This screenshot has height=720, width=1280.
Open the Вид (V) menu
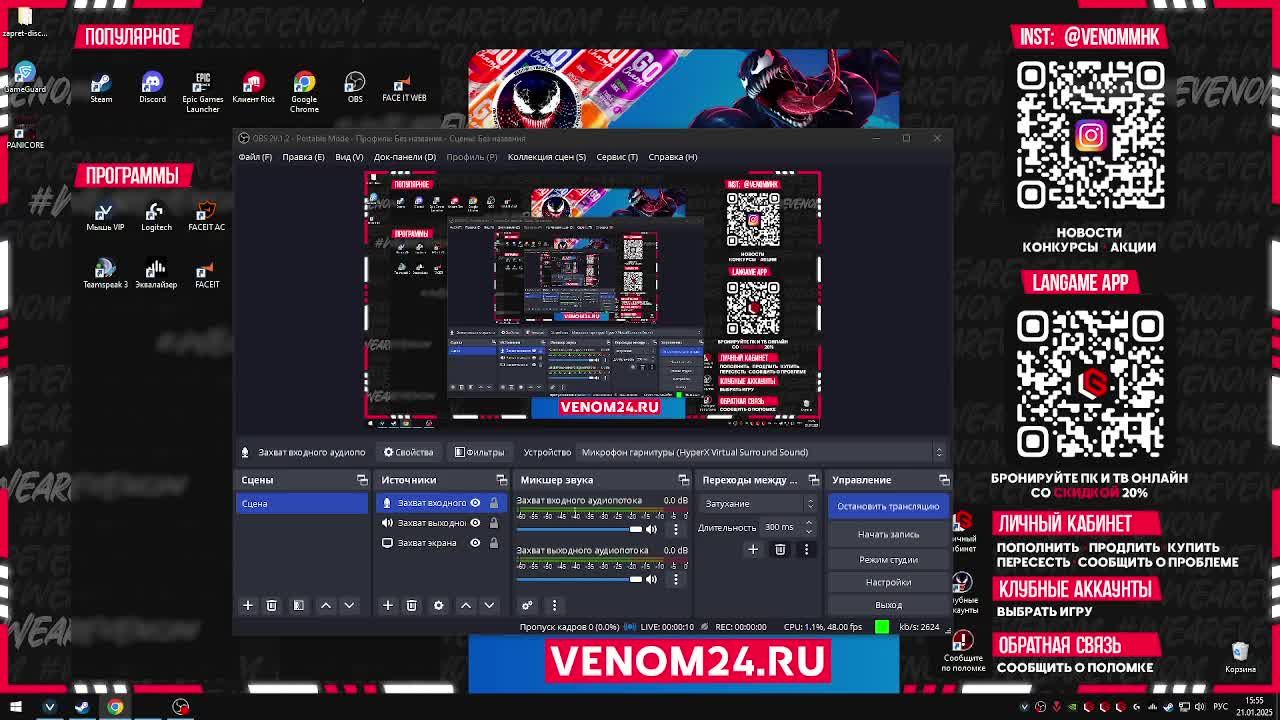[x=349, y=157]
